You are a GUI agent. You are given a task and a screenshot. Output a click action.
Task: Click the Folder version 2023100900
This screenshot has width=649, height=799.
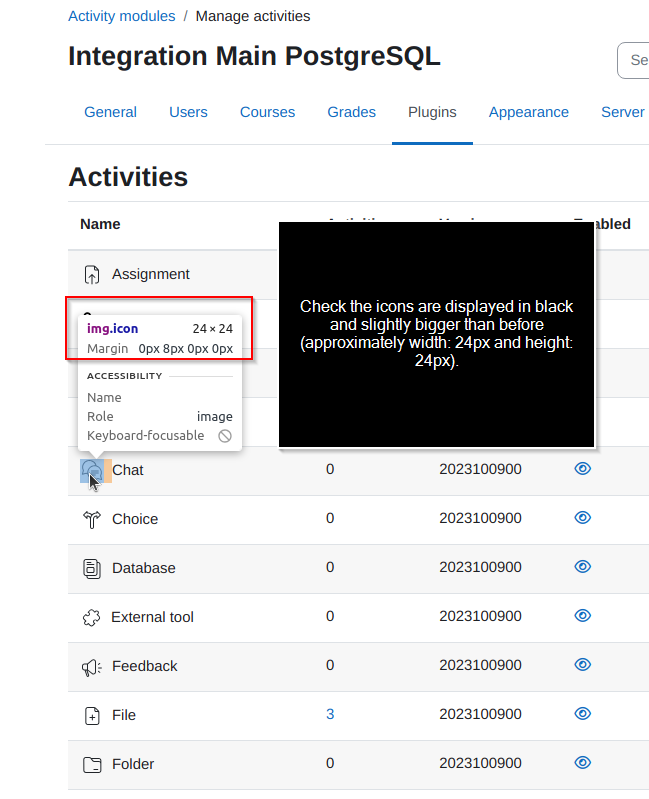tap(480, 763)
